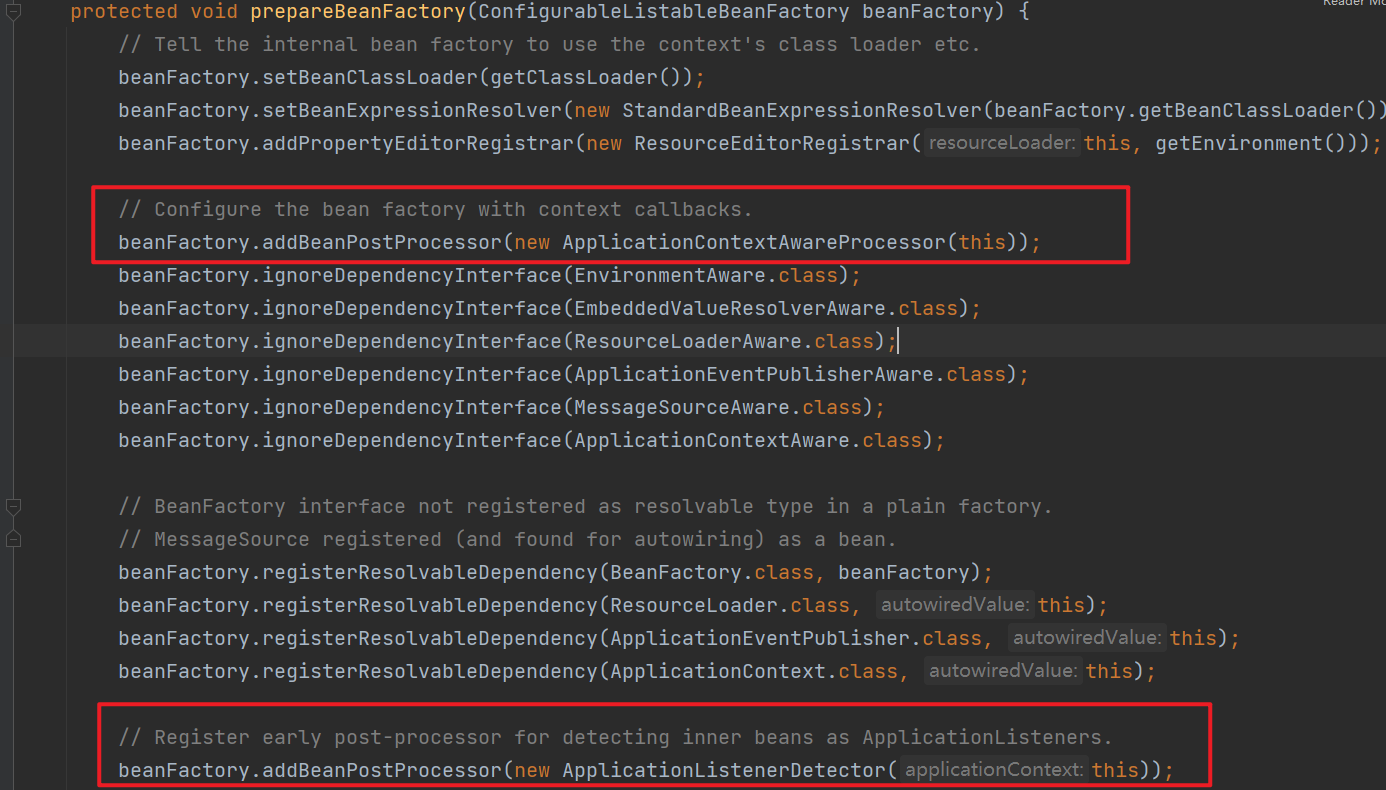The width and height of the screenshot is (1386, 790).
Task: Click registerResolvableDependency on the BeanFactory.class line
Action: [x=430, y=572]
